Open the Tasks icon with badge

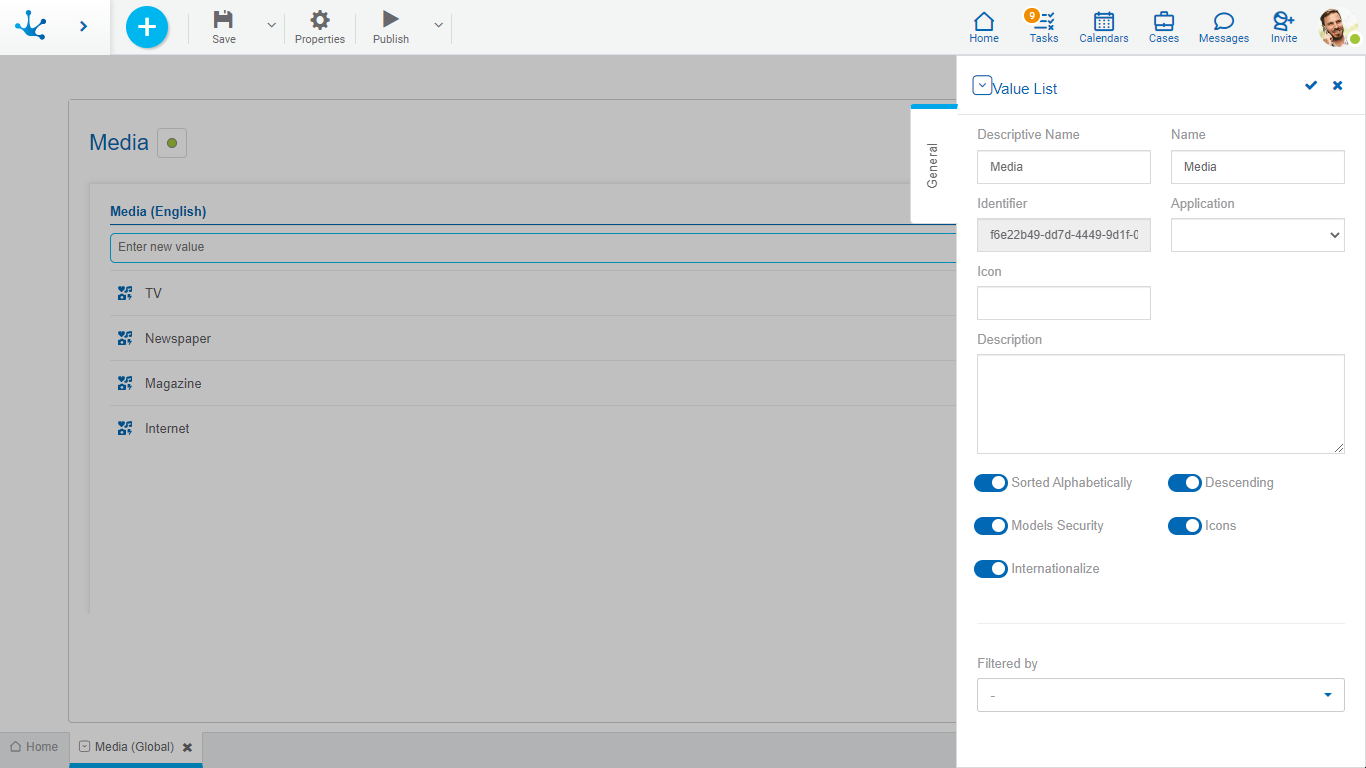[1044, 22]
